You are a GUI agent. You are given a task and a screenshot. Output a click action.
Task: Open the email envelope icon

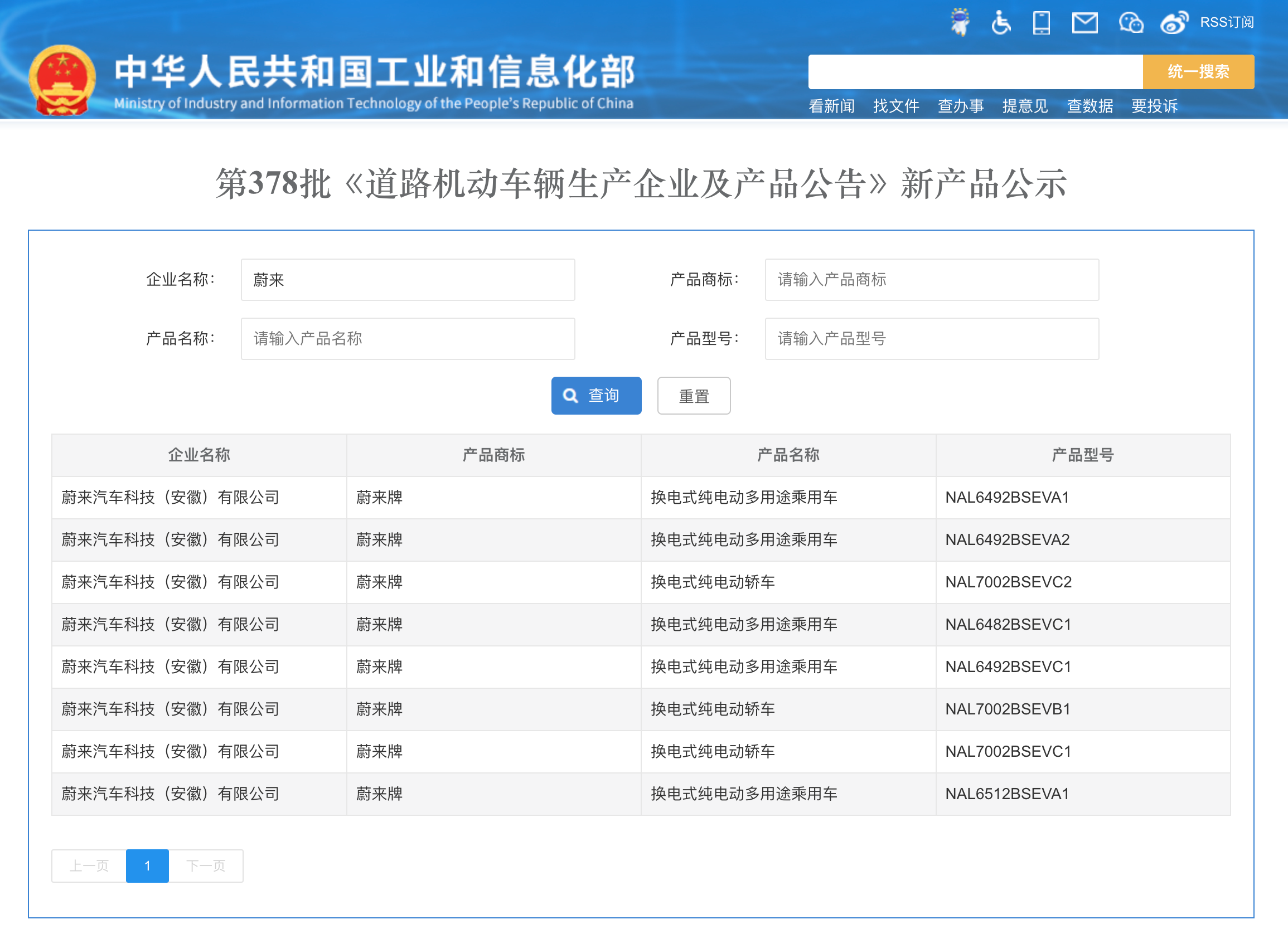[x=1084, y=23]
